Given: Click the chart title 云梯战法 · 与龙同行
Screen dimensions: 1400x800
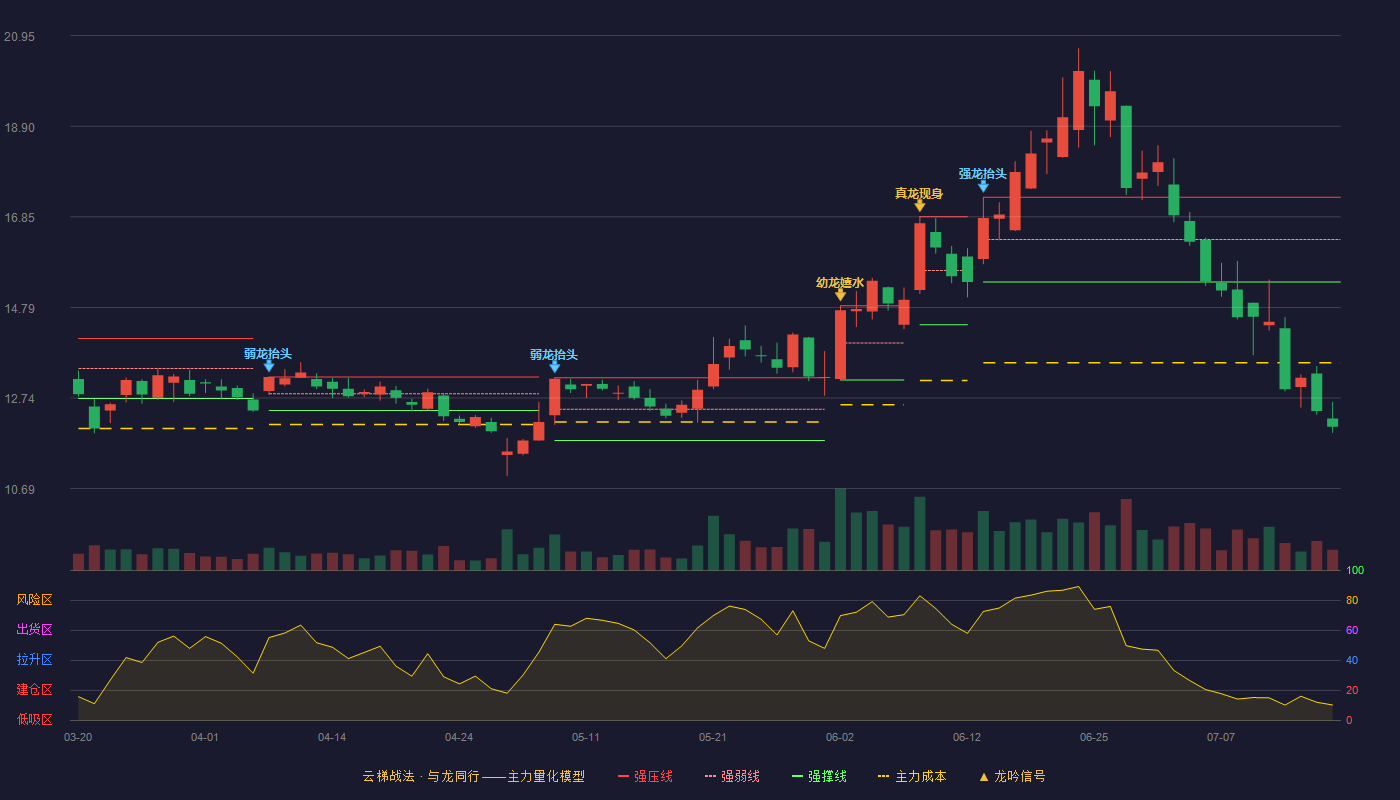Looking at the screenshot, I should click(420, 776).
